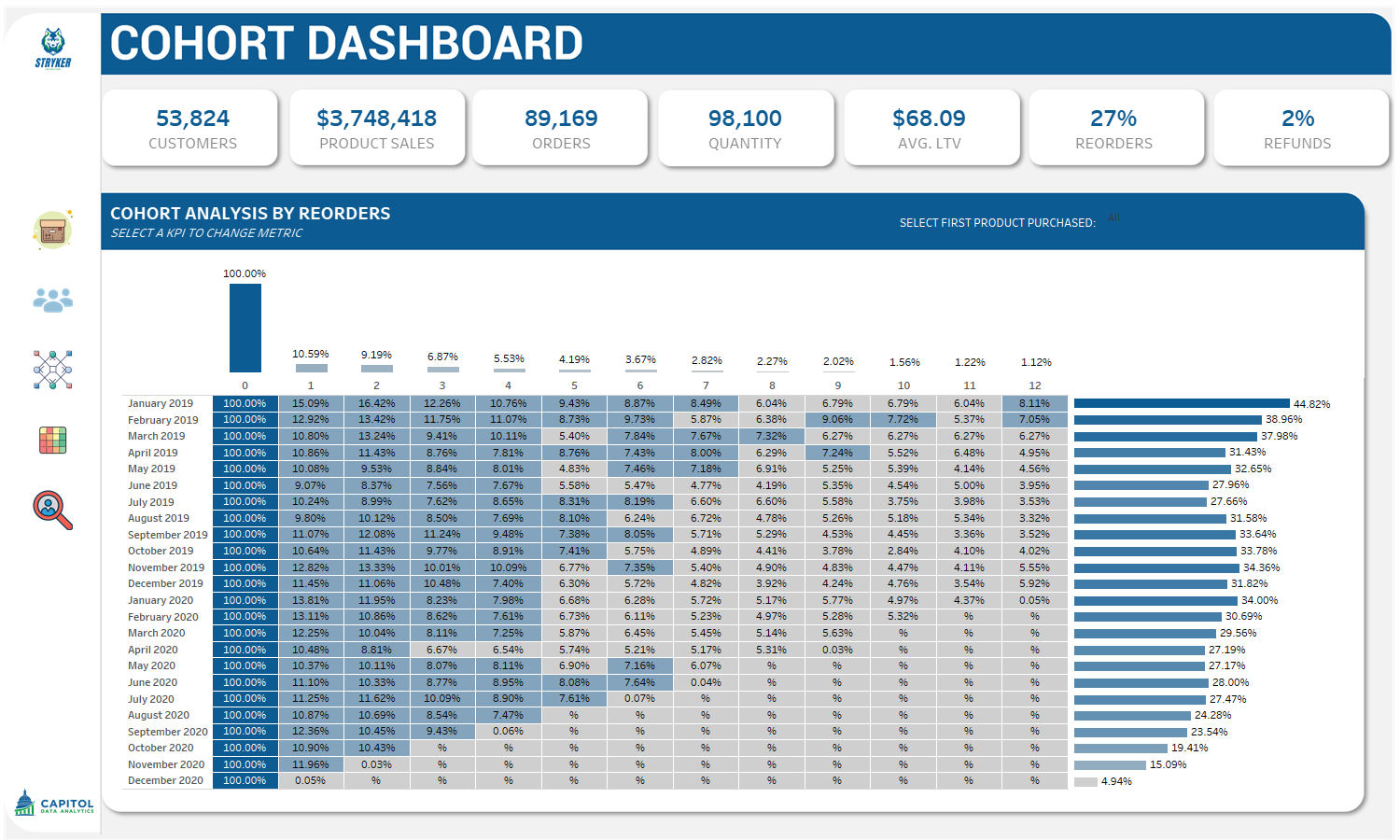This screenshot has height=840, width=1400.
Task: Click the 10.59% bar for period 1
Action: pos(311,368)
